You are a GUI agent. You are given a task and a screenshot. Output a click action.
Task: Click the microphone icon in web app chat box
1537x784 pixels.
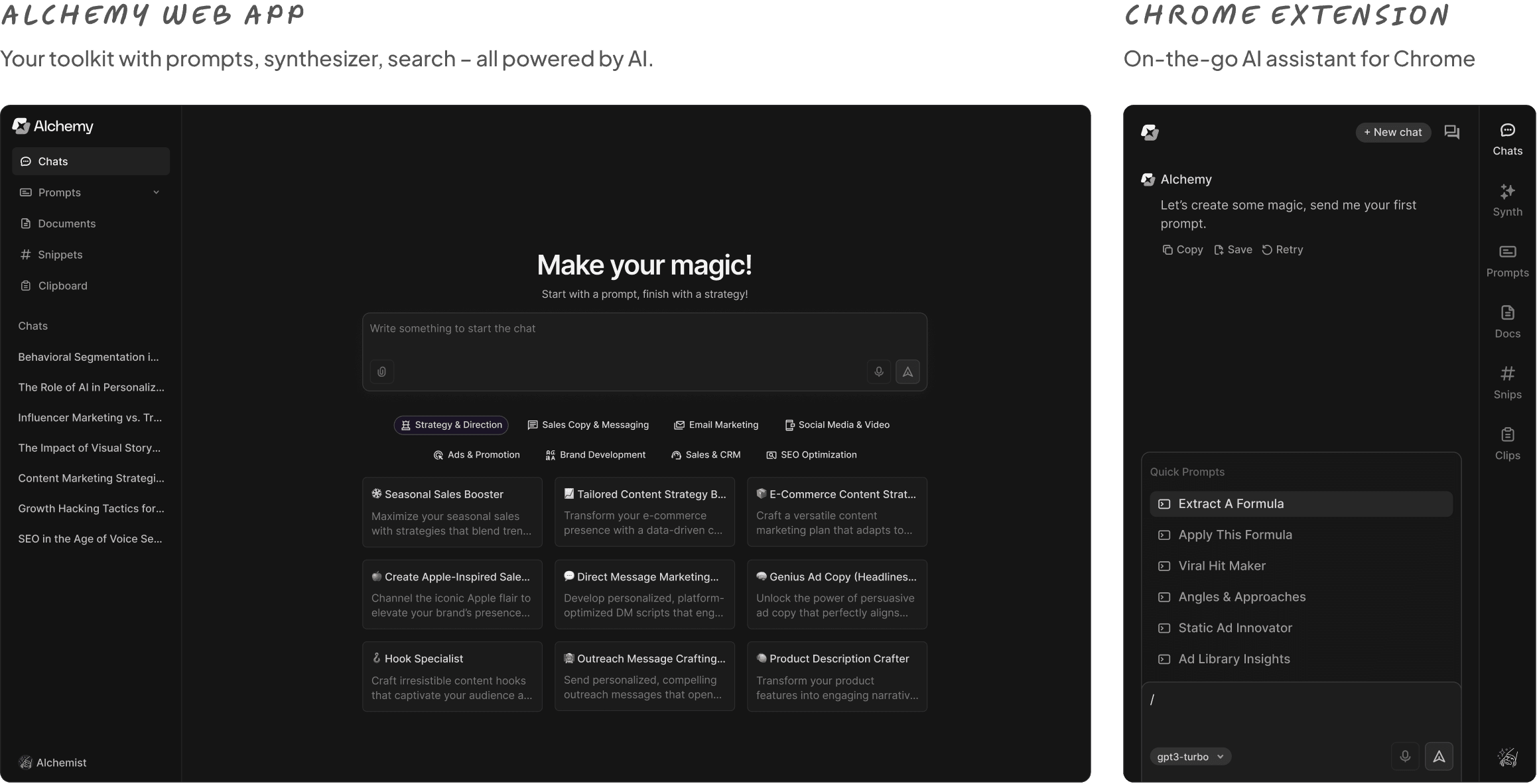(879, 372)
